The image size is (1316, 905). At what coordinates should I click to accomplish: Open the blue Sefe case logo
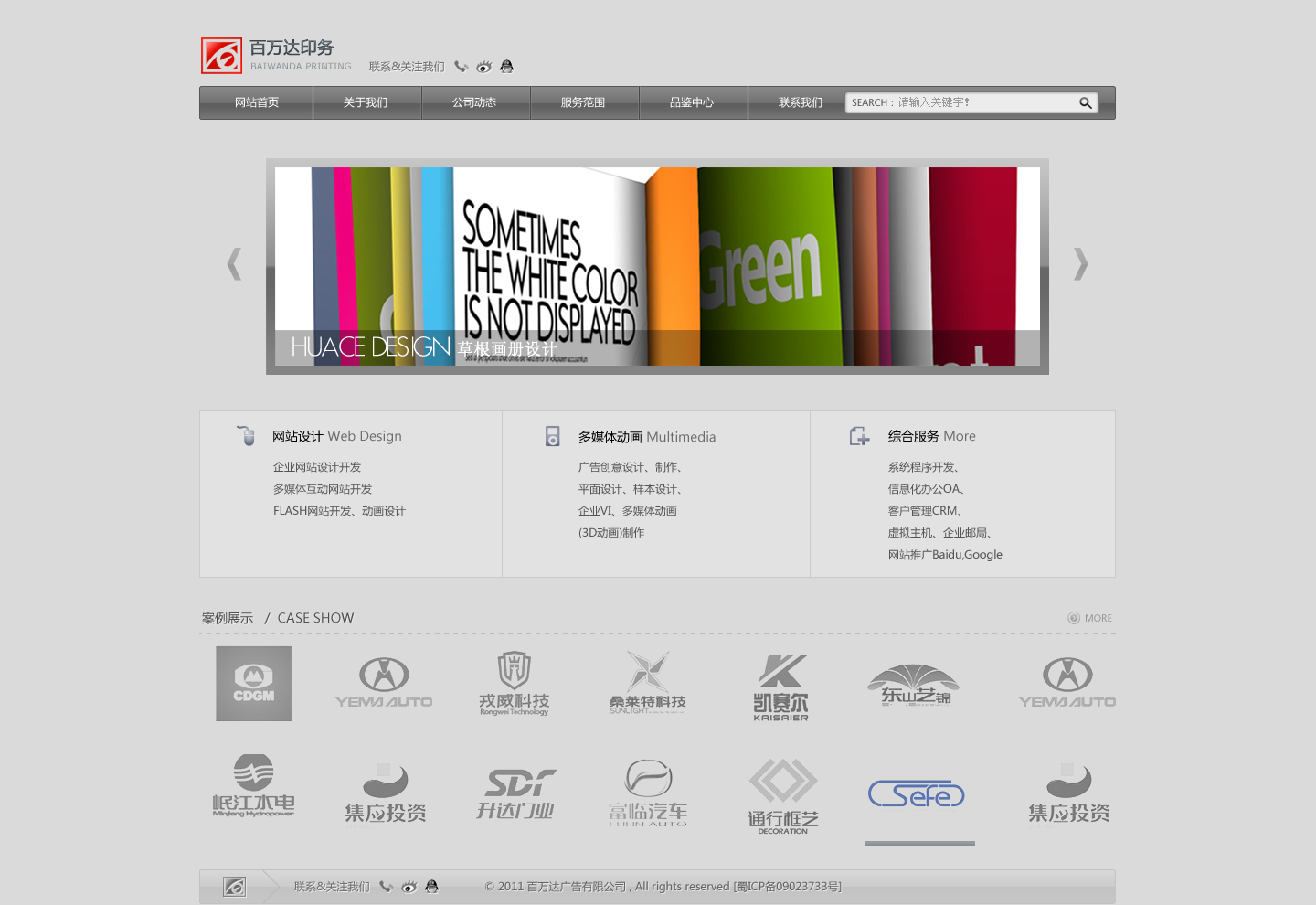(x=917, y=794)
